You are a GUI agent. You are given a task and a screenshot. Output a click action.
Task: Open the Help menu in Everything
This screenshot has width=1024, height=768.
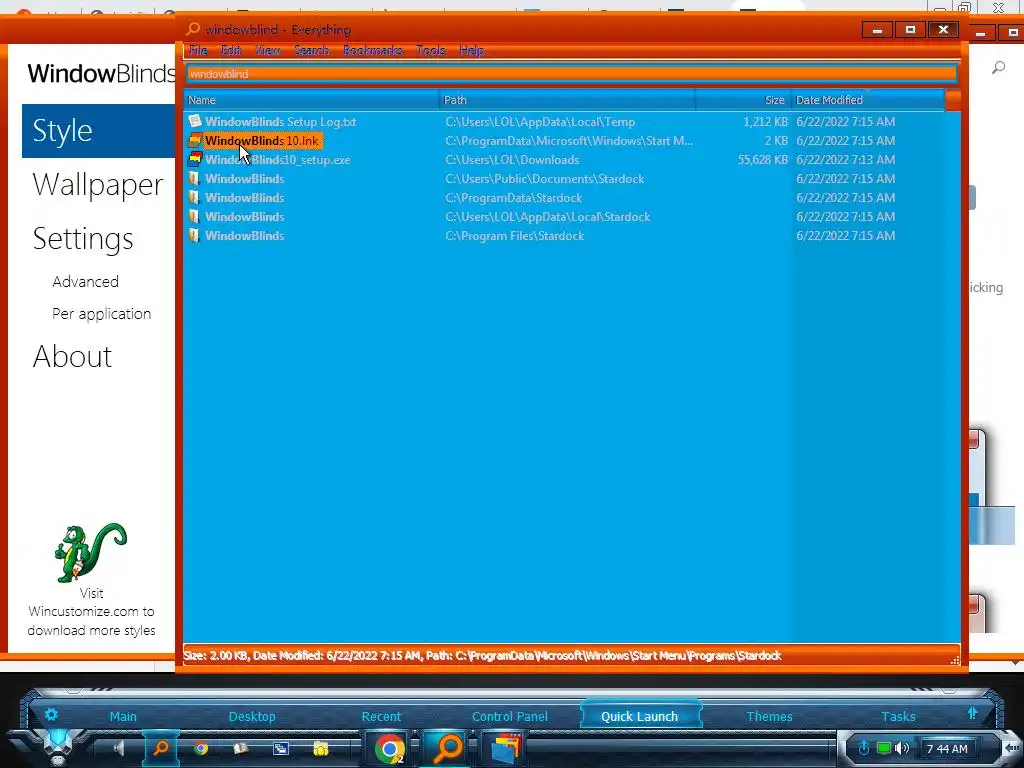click(472, 50)
